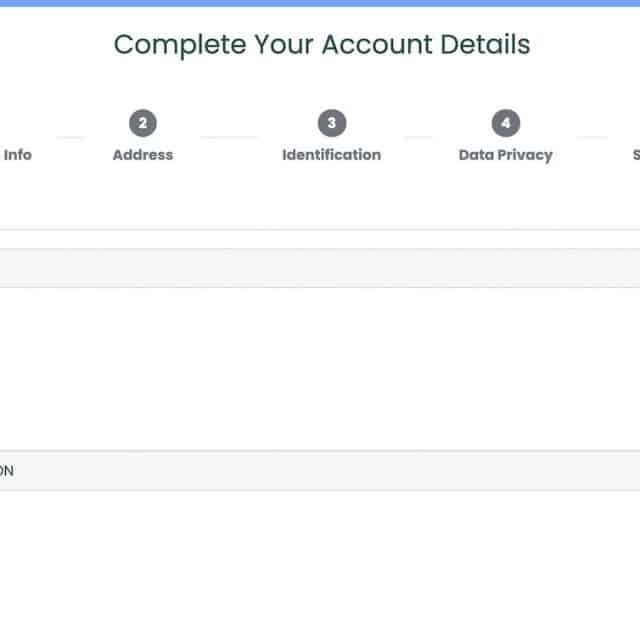This screenshot has width=640, height=640.
Task: Click the blank area below the ON bar
Action: (x=320, y=565)
